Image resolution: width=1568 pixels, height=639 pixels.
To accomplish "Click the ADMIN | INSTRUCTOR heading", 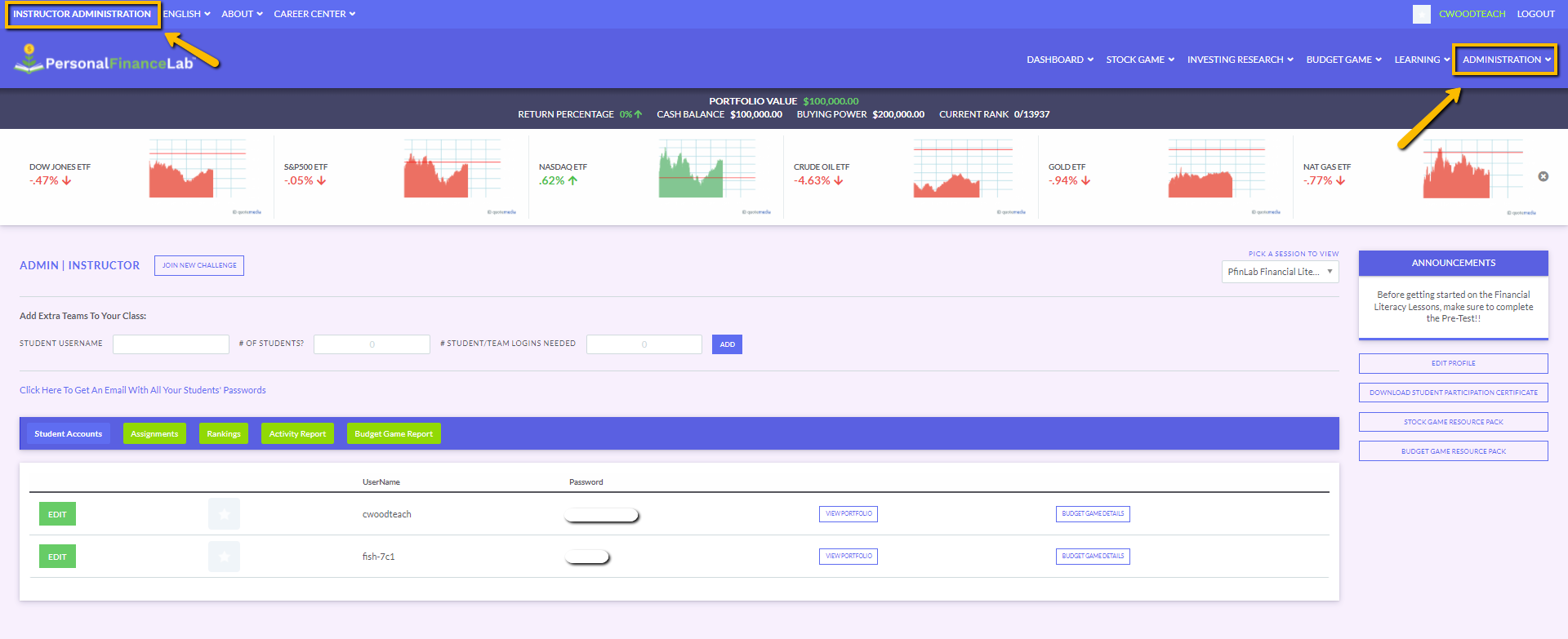I will tap(80, 265).
